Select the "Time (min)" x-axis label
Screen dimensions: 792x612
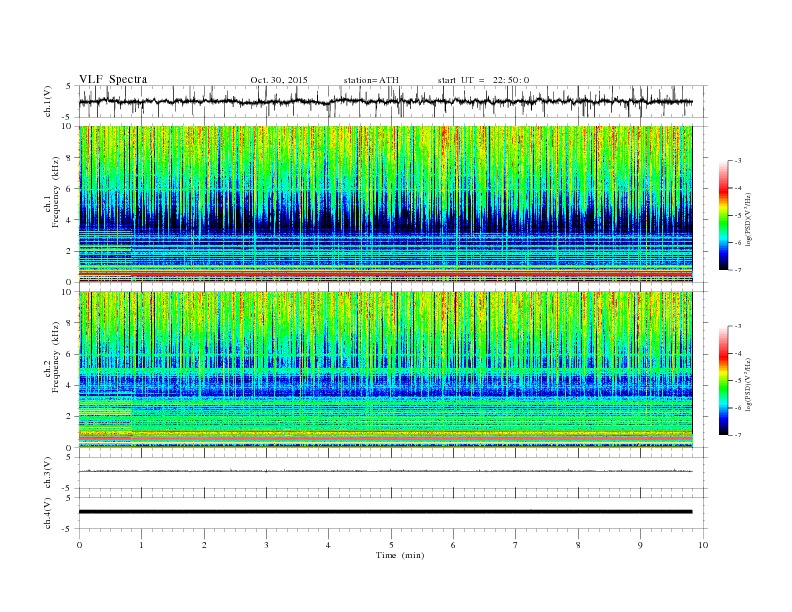click(x=400, y=555)
